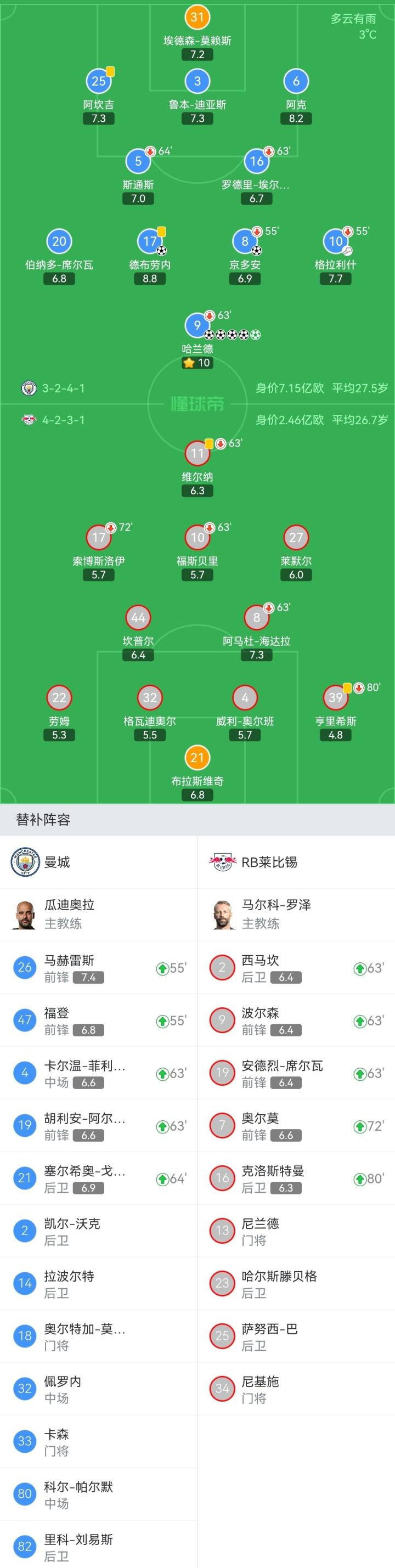The image size is (395, 1568).
Task: Click Manchester City crest in substitutes header
Action: click(x=25, y=862)
